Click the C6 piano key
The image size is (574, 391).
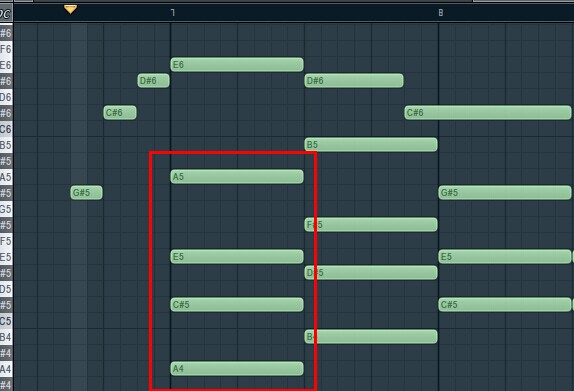pyautogui.click(x=6, y=129)
